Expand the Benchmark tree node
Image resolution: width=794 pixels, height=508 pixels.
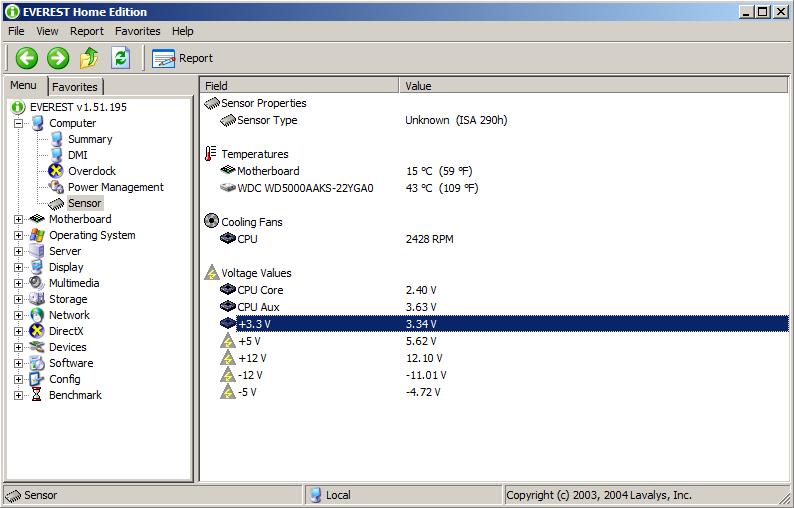click(18, 396)
